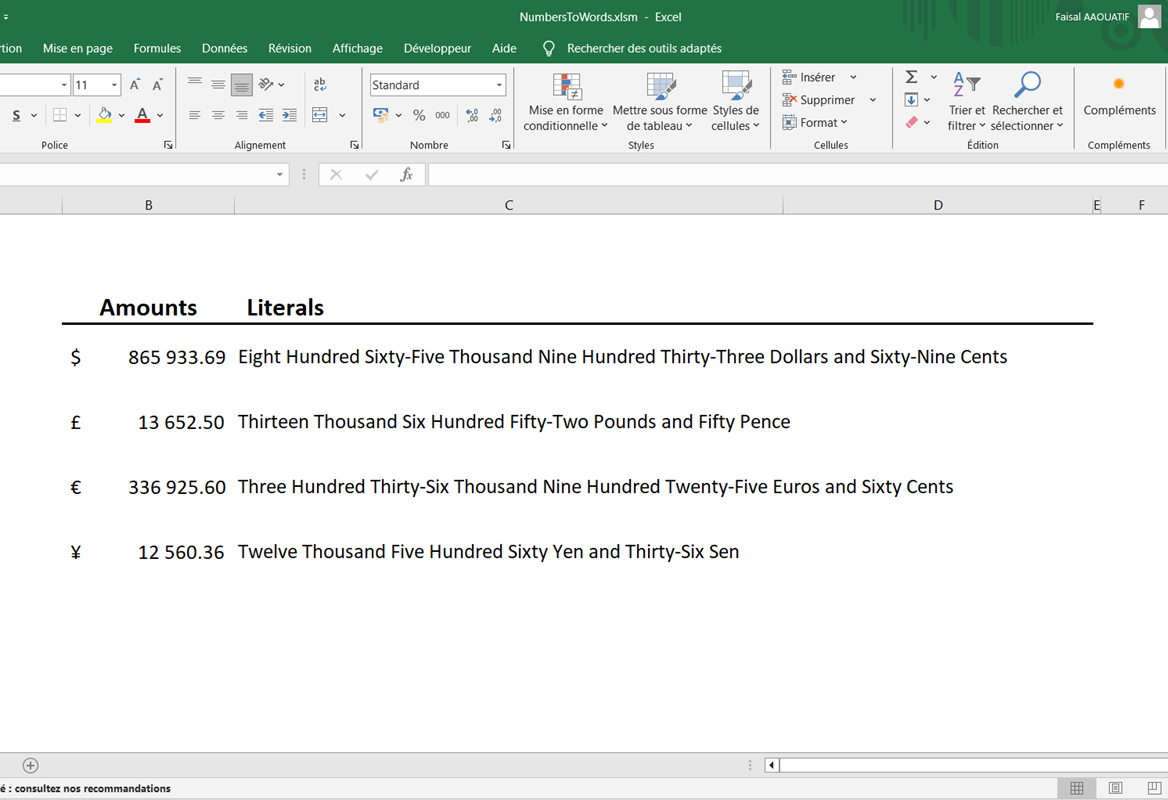
Task: Add a new sheet with plus icon
Action: (31, 765)
